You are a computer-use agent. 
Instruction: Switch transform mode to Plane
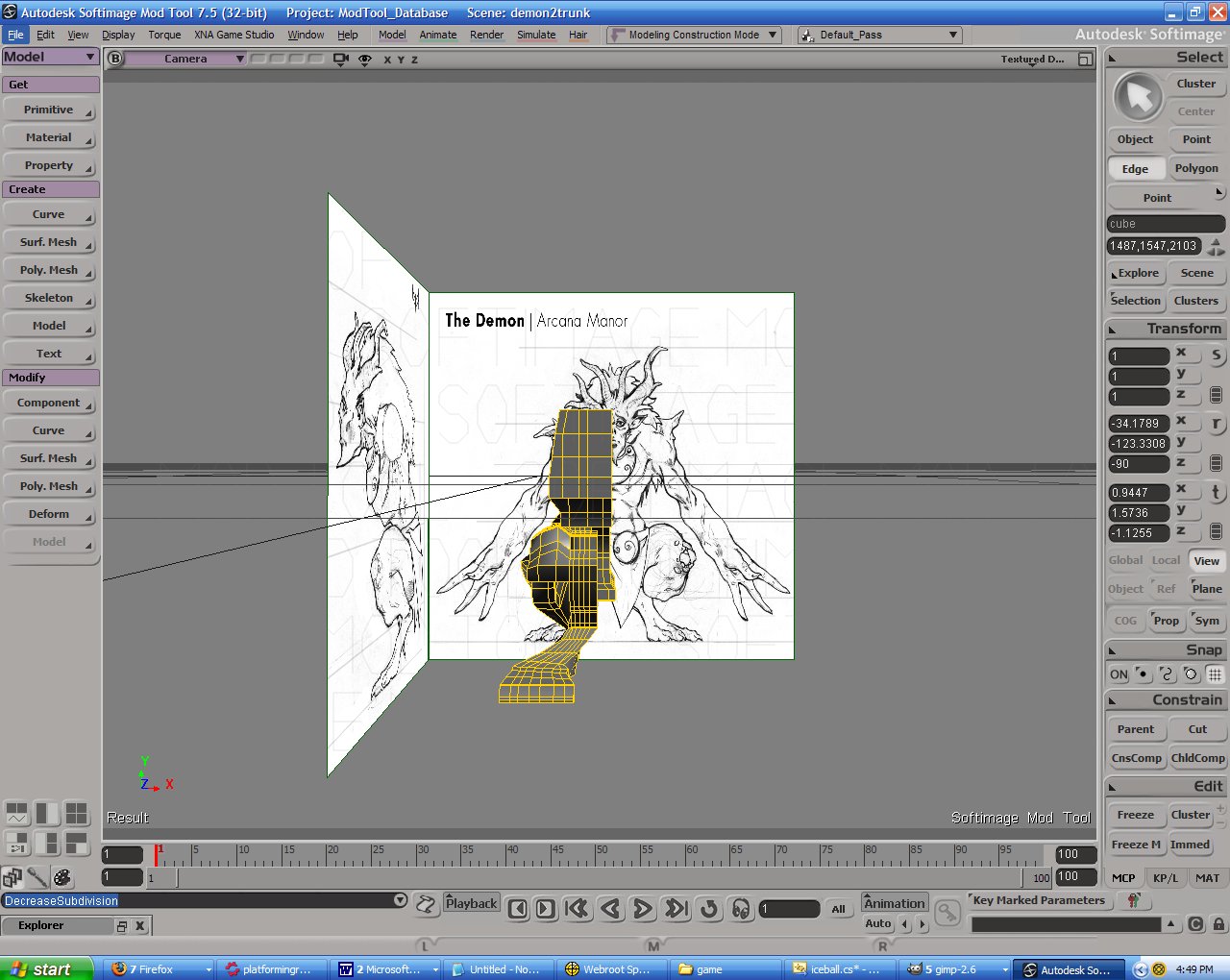coord(1207,589)
